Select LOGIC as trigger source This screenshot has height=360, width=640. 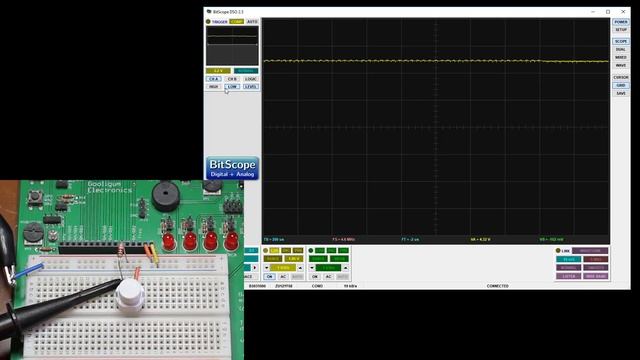coord(251,79)
